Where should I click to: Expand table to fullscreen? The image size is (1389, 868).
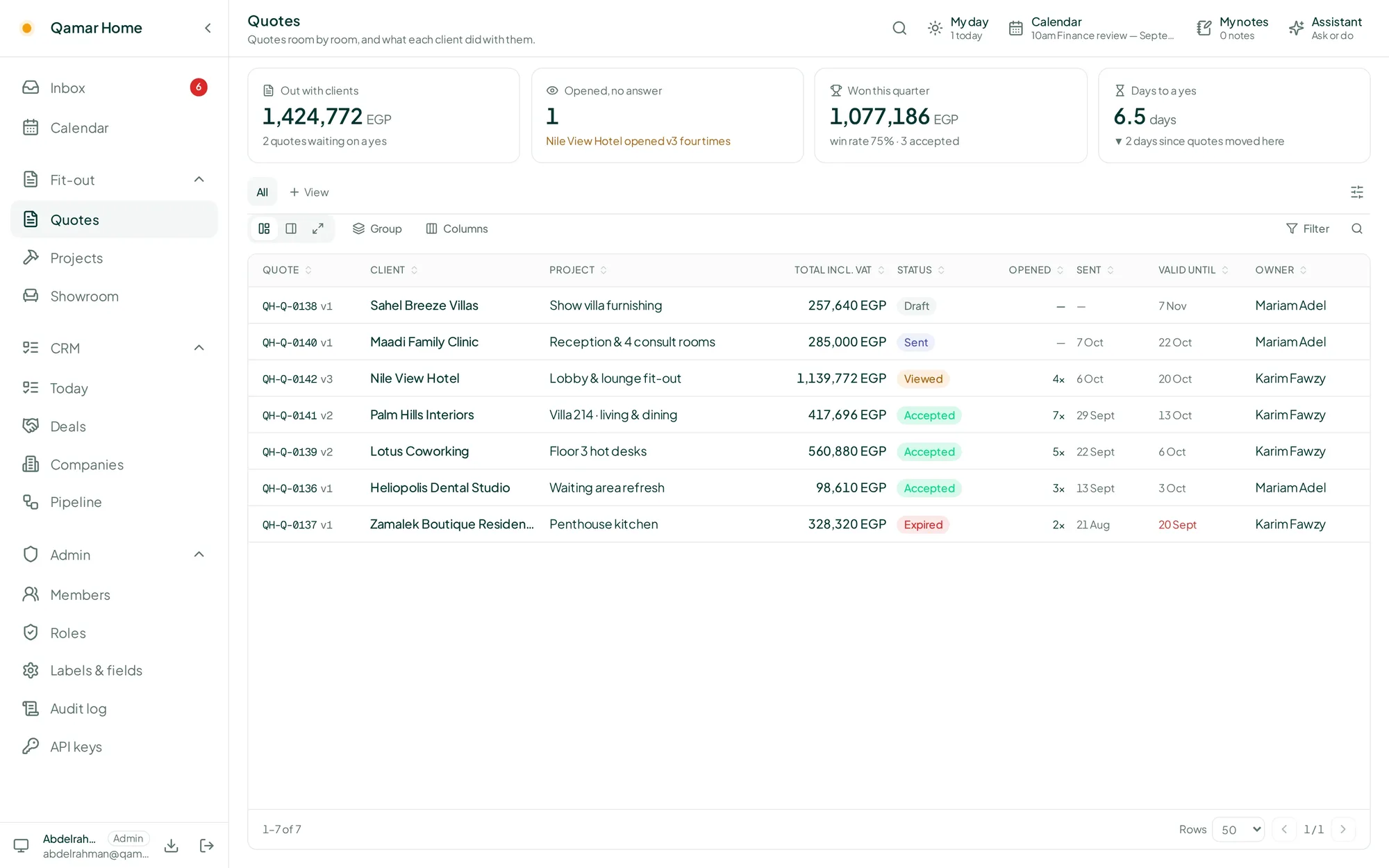tap(318, 228)
